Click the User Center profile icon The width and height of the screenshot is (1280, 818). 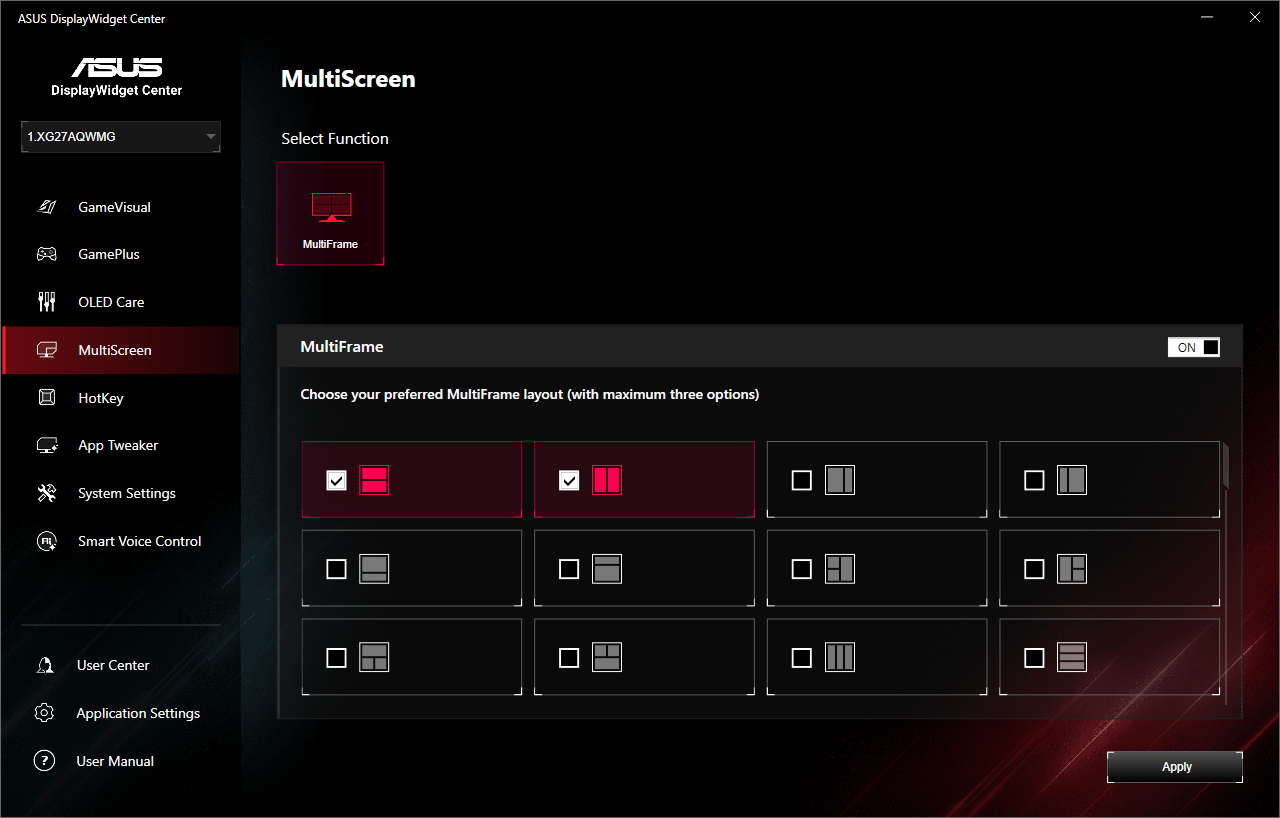tap(44, 665)
